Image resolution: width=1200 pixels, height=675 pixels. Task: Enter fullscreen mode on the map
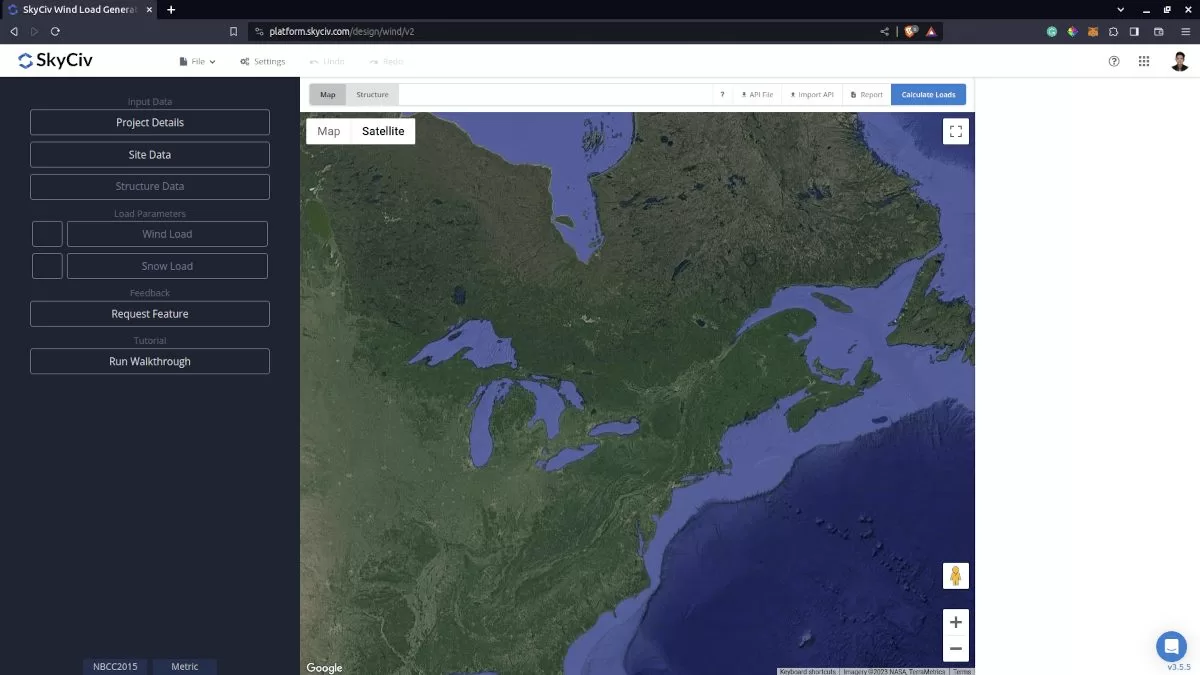coord(955,130)
